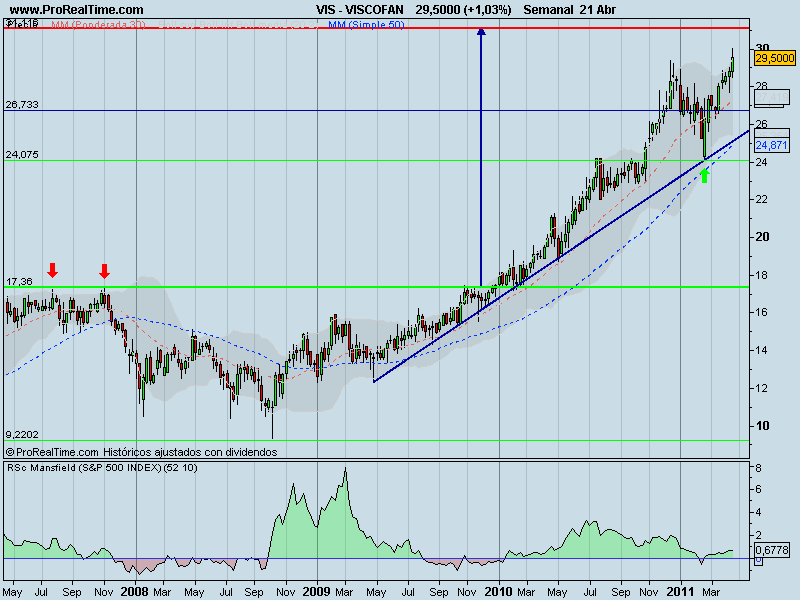Click the 2009 year label on time axis
This screenshot has width=800, height=600.
(317, 592)
